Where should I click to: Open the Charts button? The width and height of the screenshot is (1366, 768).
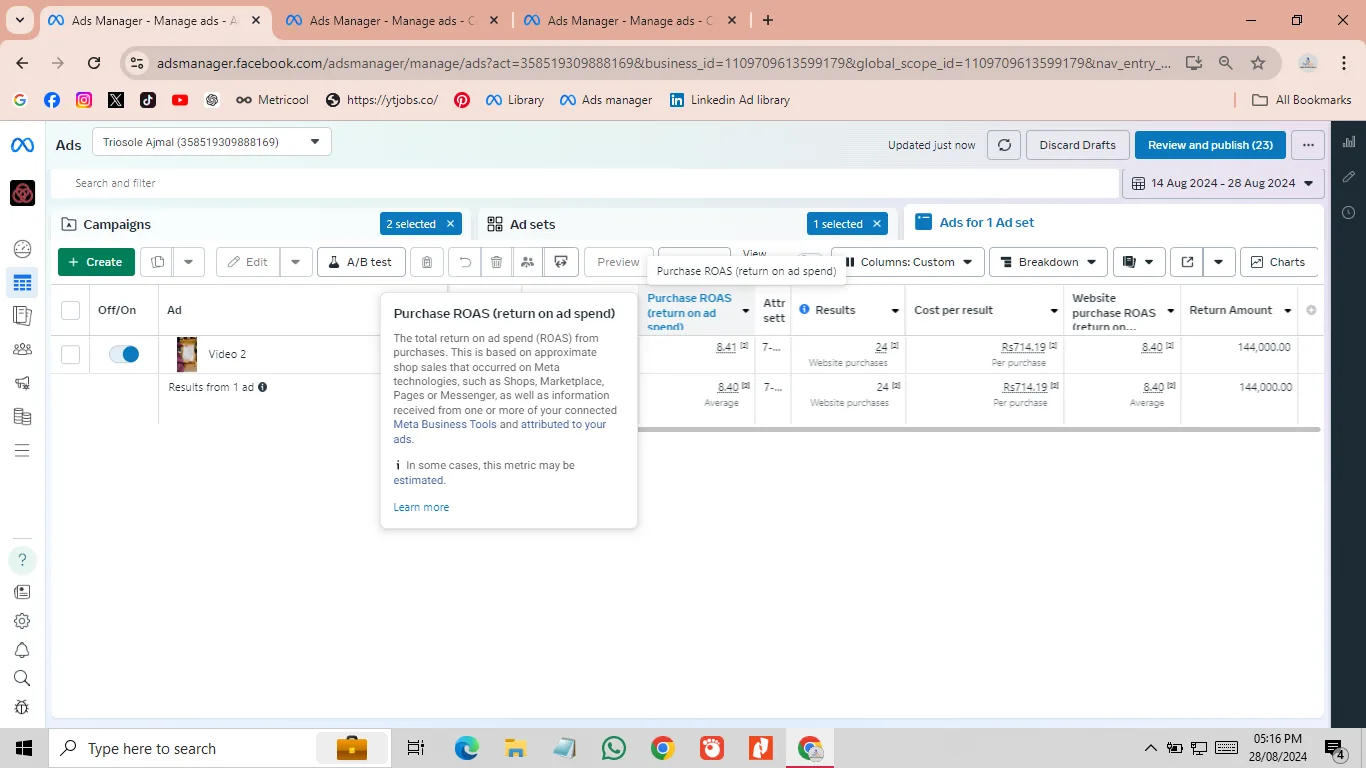pyautogui.click(x=1279, y=262)
